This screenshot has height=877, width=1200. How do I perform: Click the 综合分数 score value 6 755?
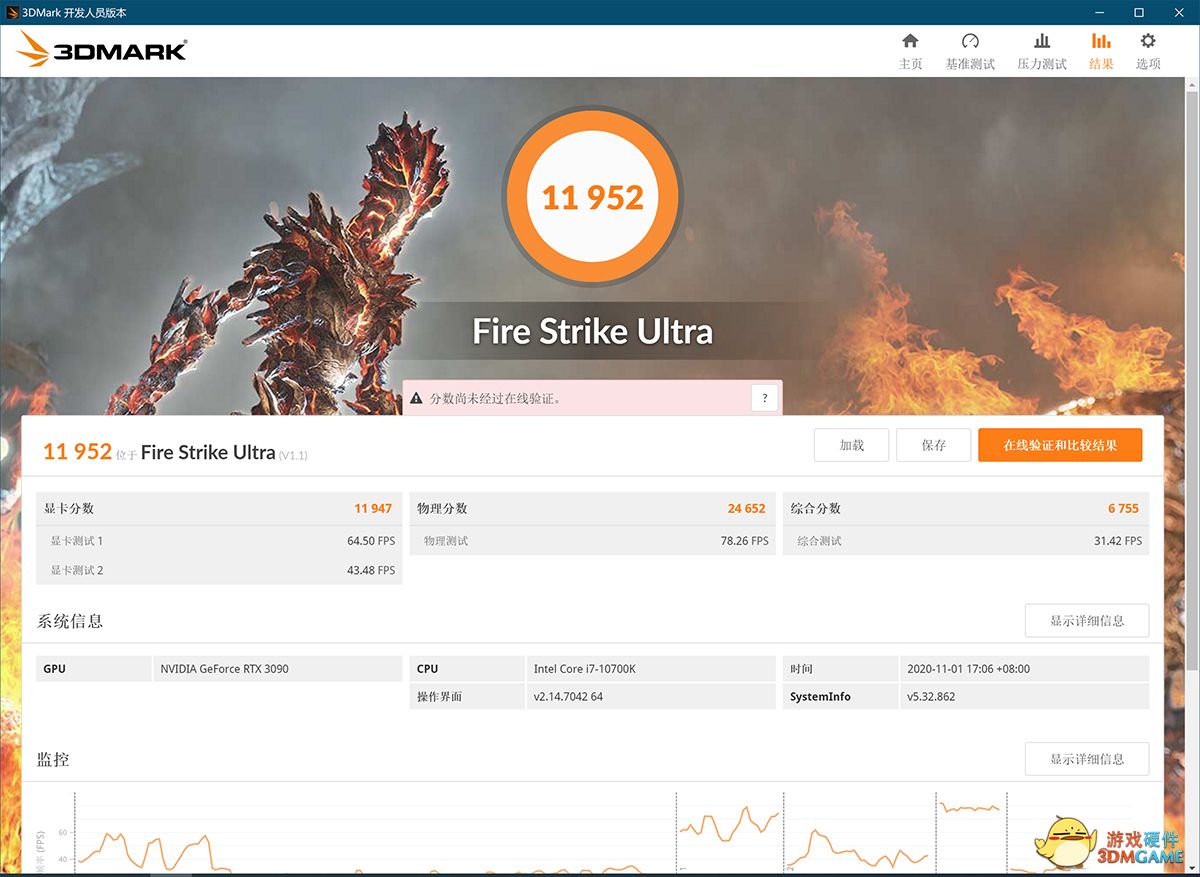click(x=1123, y=509)
